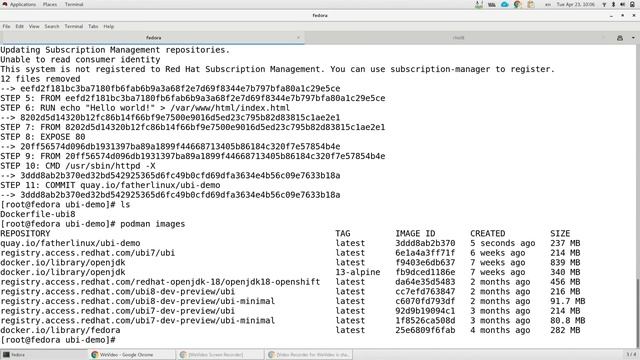This screenshot has height=360, width=640.
Task: Click the VM tray icon in the top panel
Action: 492,4
